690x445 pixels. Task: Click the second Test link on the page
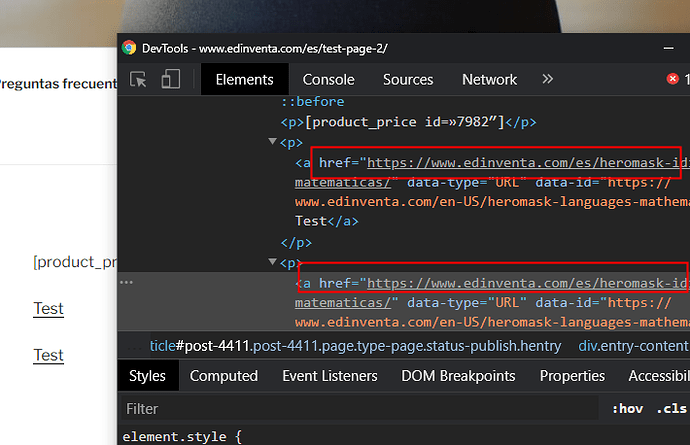pyautogui.click(x=48, y=355)
